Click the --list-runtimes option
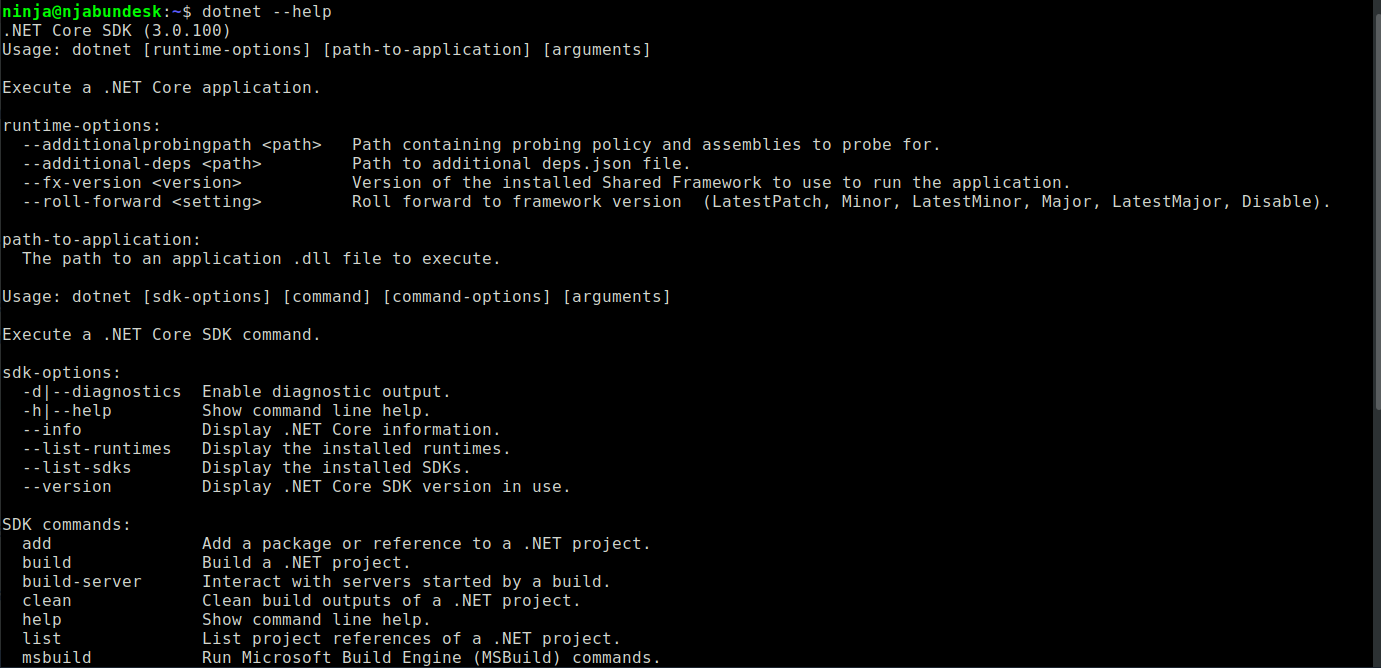 coord(96,448)
